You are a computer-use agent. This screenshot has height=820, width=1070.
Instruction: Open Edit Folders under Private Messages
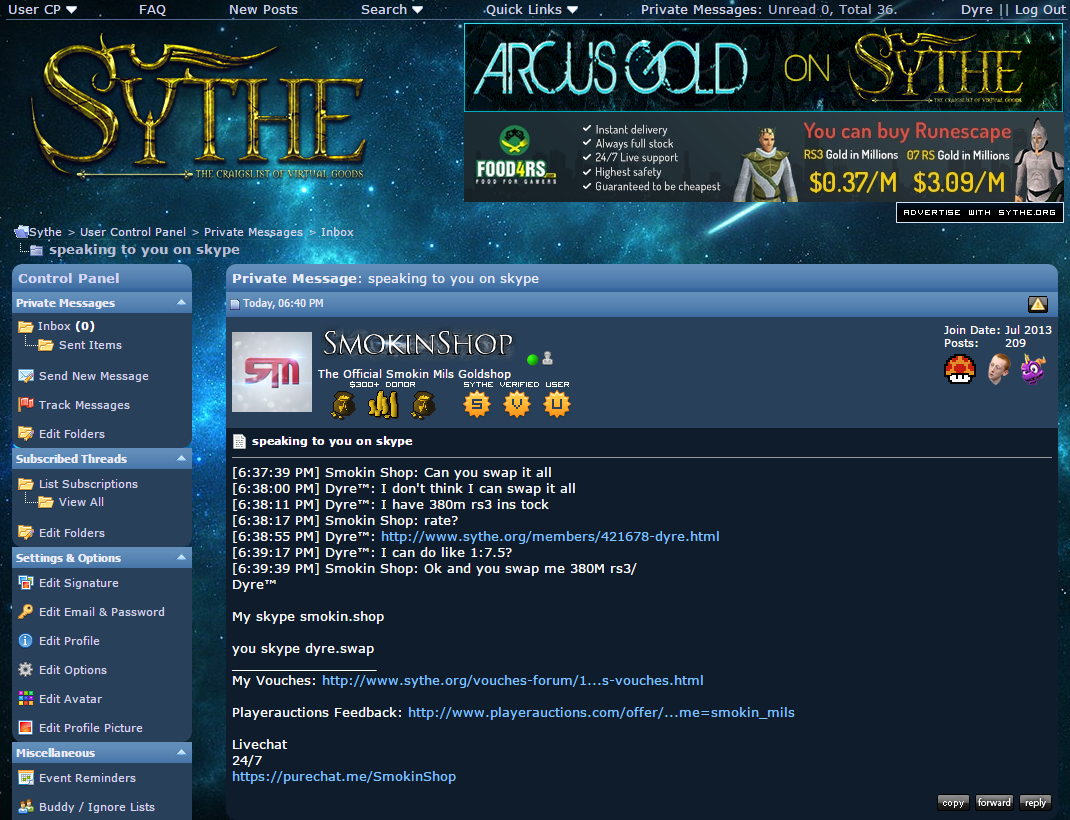(72, 434)
